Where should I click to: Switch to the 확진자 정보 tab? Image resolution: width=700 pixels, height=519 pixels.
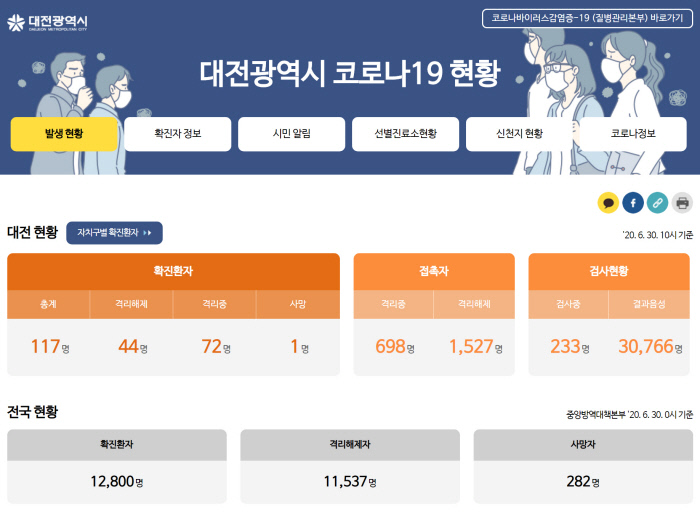tap(178, 134)
